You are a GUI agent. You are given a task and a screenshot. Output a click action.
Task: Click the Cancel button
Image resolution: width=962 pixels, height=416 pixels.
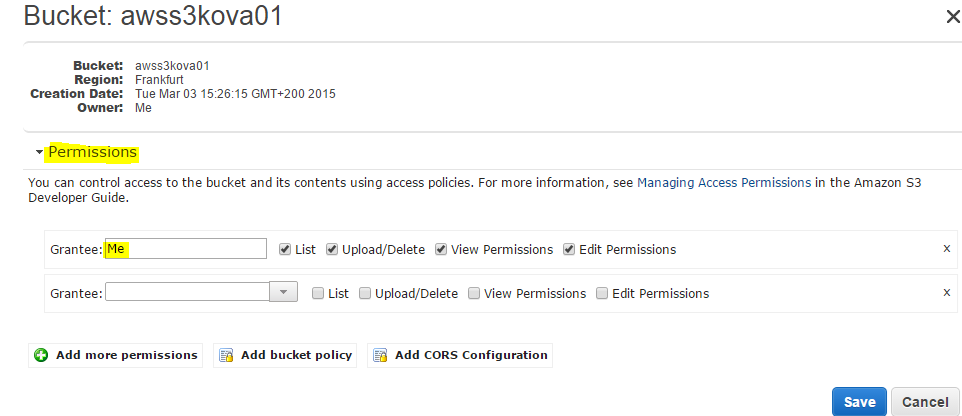(x=925, y=402)
